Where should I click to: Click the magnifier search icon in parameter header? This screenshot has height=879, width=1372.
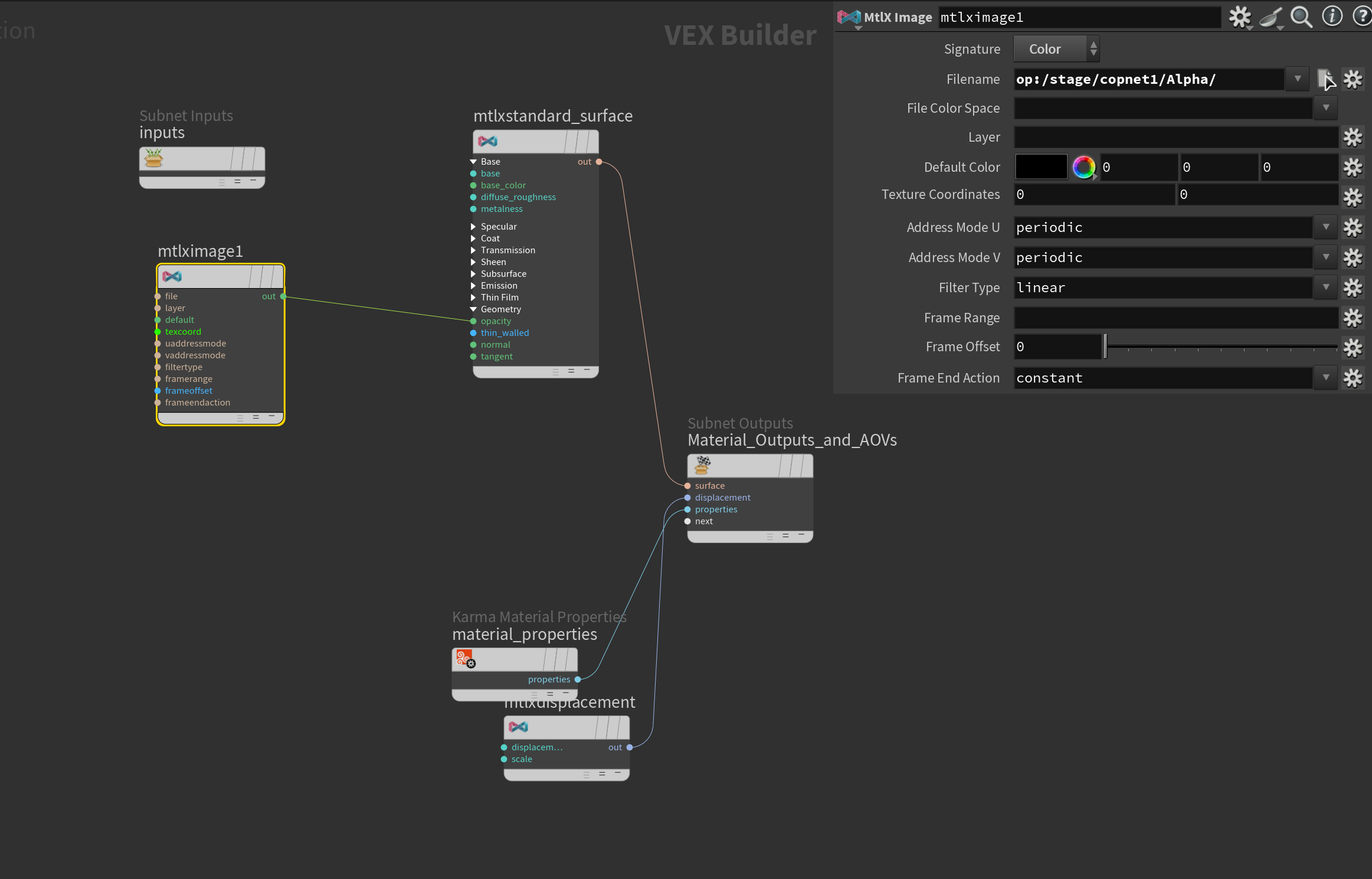click(1301, 17)
